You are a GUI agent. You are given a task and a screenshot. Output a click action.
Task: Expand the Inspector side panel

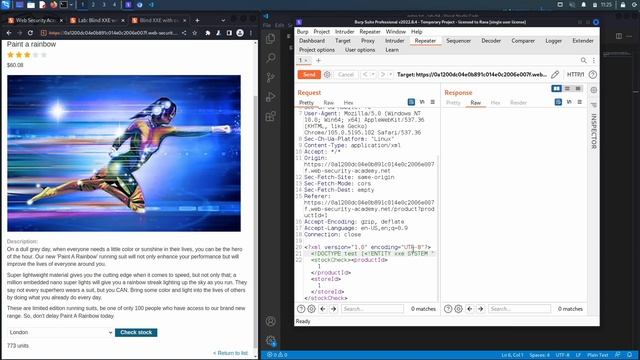[594, 131]
